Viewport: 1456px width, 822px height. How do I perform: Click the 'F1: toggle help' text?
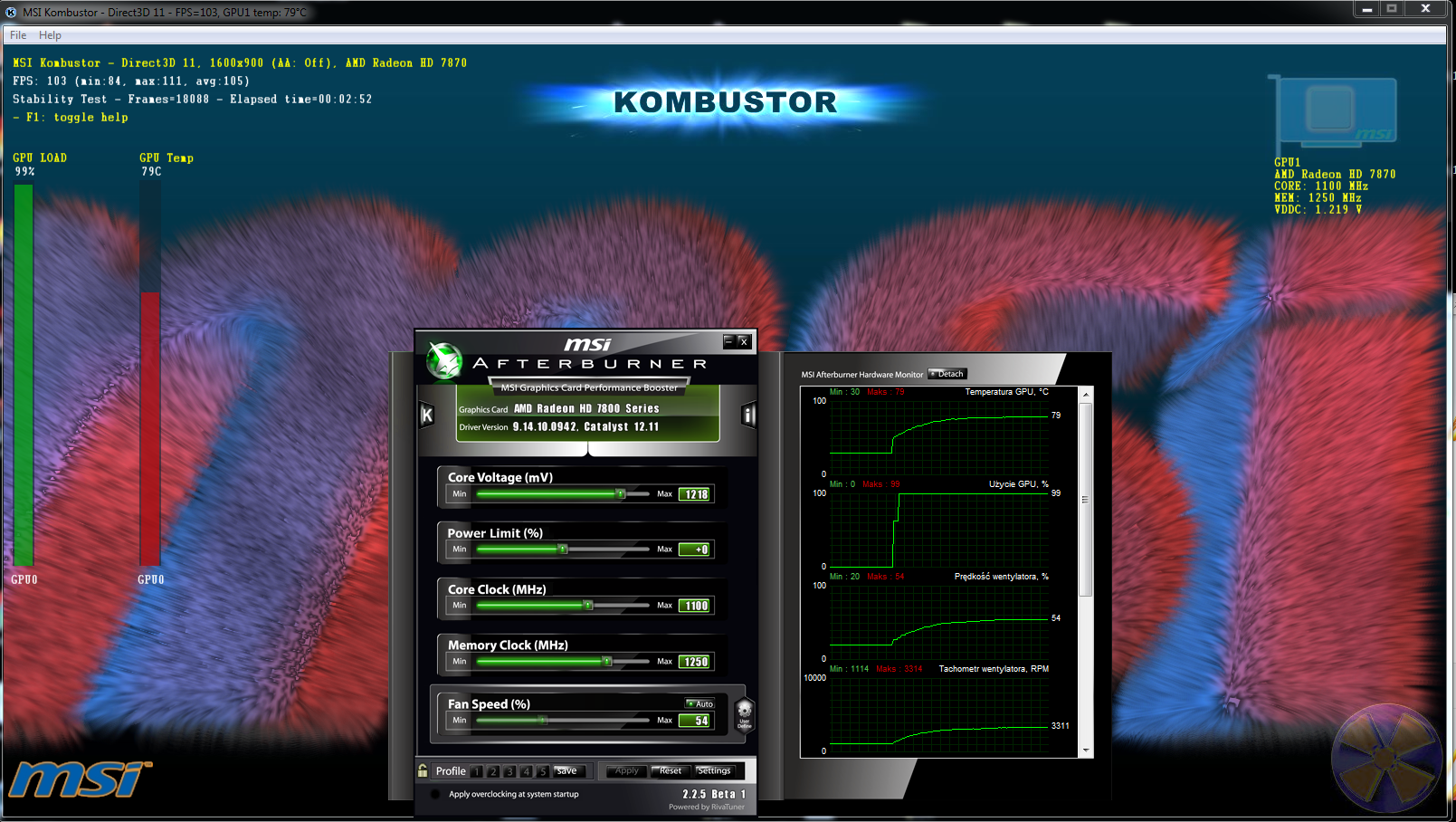pyautogui.click(x=71, y=118)
